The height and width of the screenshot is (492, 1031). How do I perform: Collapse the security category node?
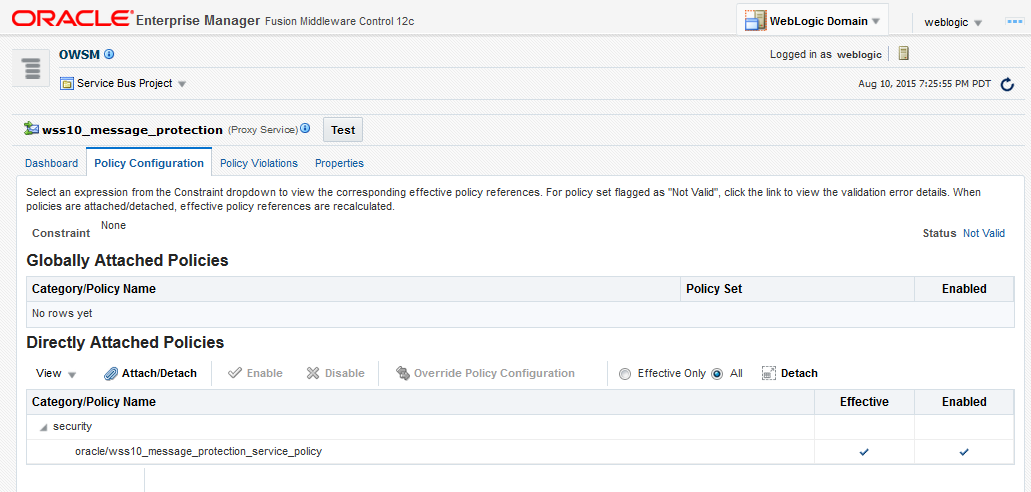pos(43,428)
